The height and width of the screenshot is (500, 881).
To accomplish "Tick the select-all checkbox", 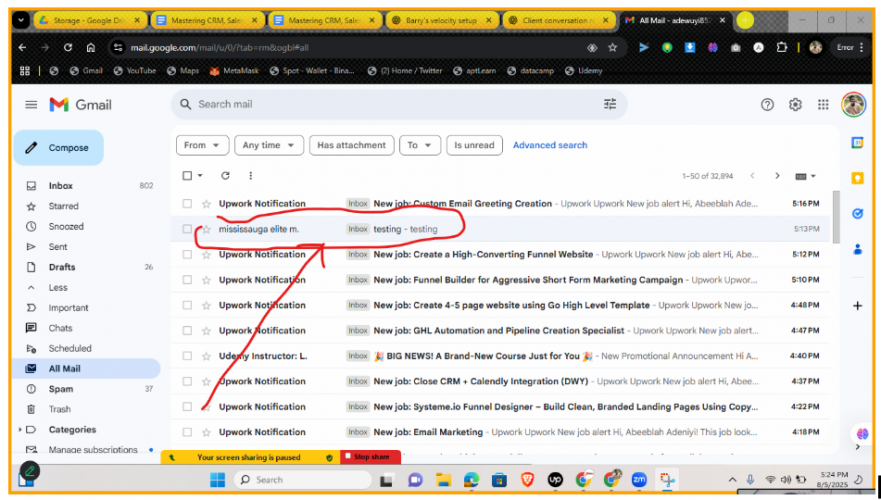I will tap(187, 176).
